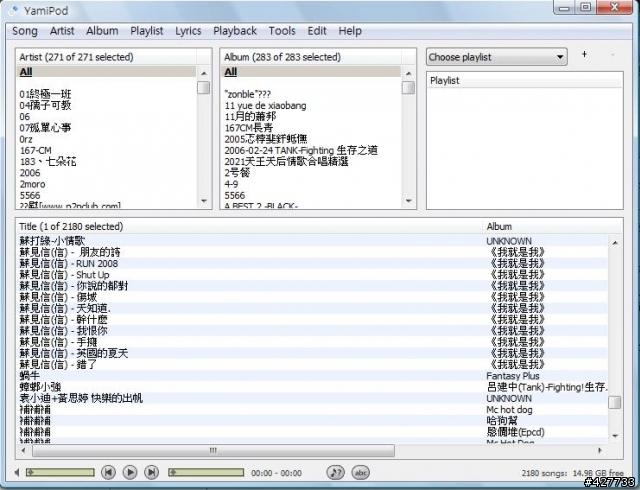Open the Edit menu

(317, 31)
